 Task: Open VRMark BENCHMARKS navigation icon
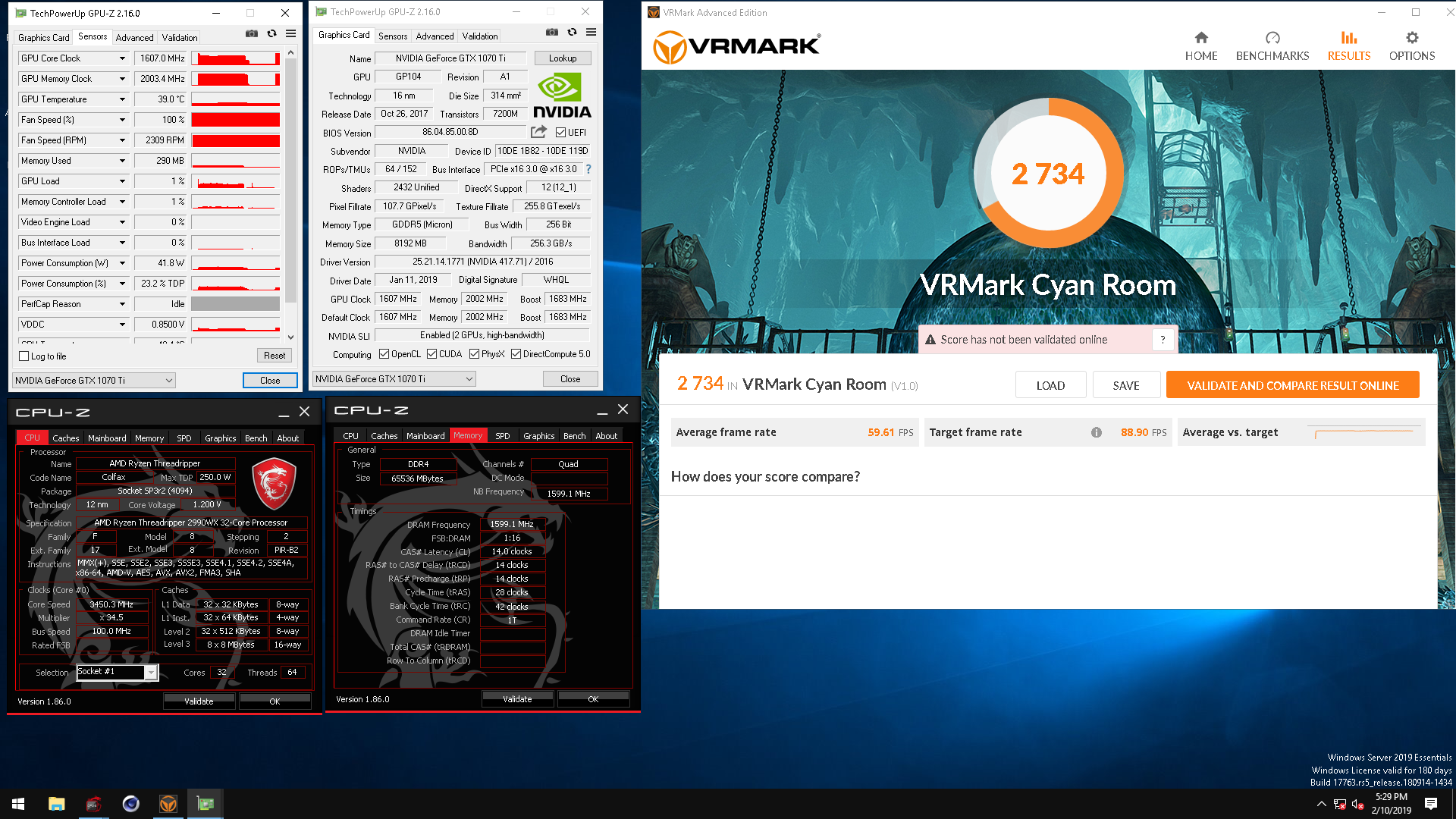[x=1272, y=38]
